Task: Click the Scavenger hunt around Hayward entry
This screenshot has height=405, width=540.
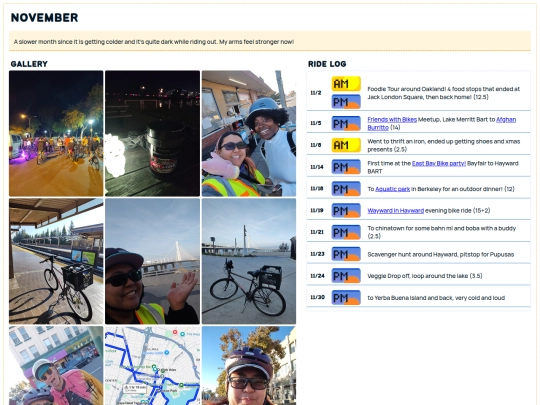Action: click(440, 255)
